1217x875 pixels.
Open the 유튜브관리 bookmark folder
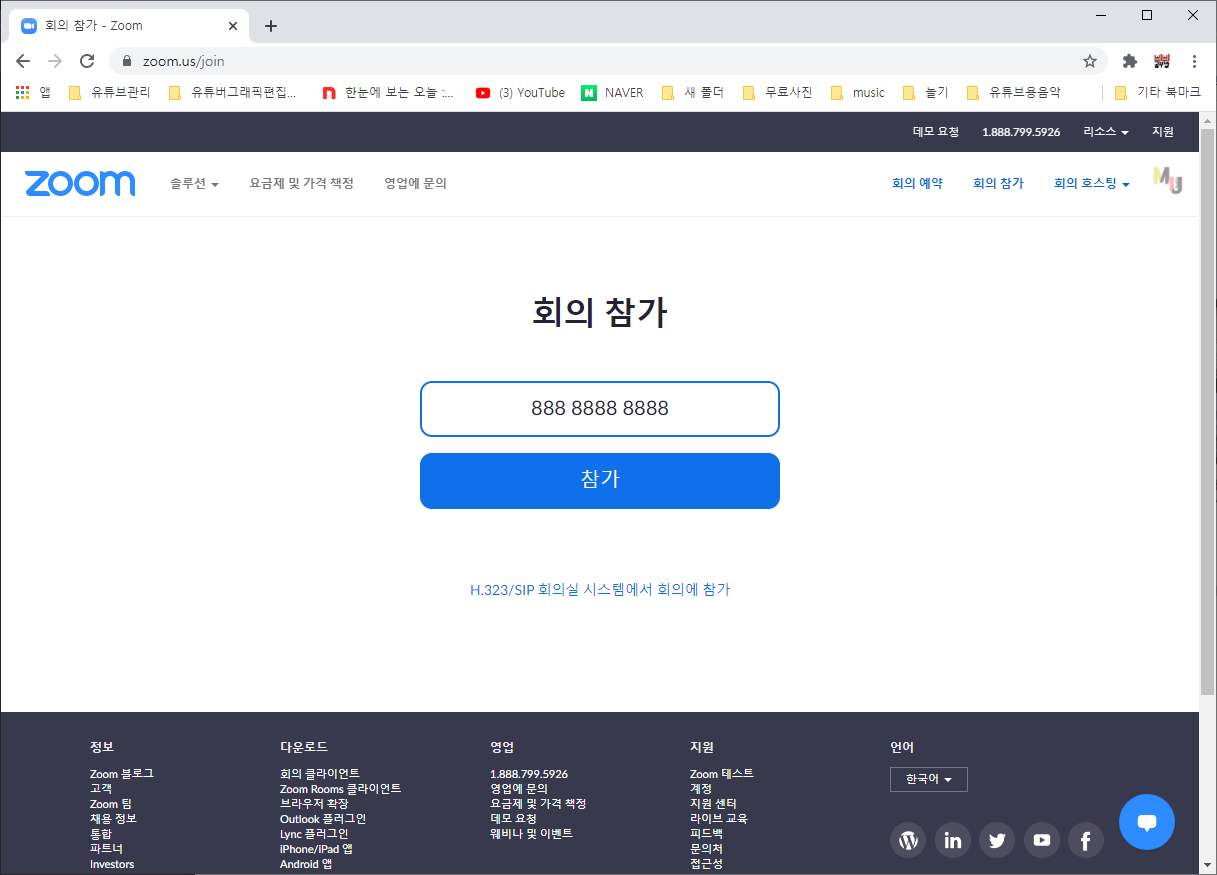(109, 93)
